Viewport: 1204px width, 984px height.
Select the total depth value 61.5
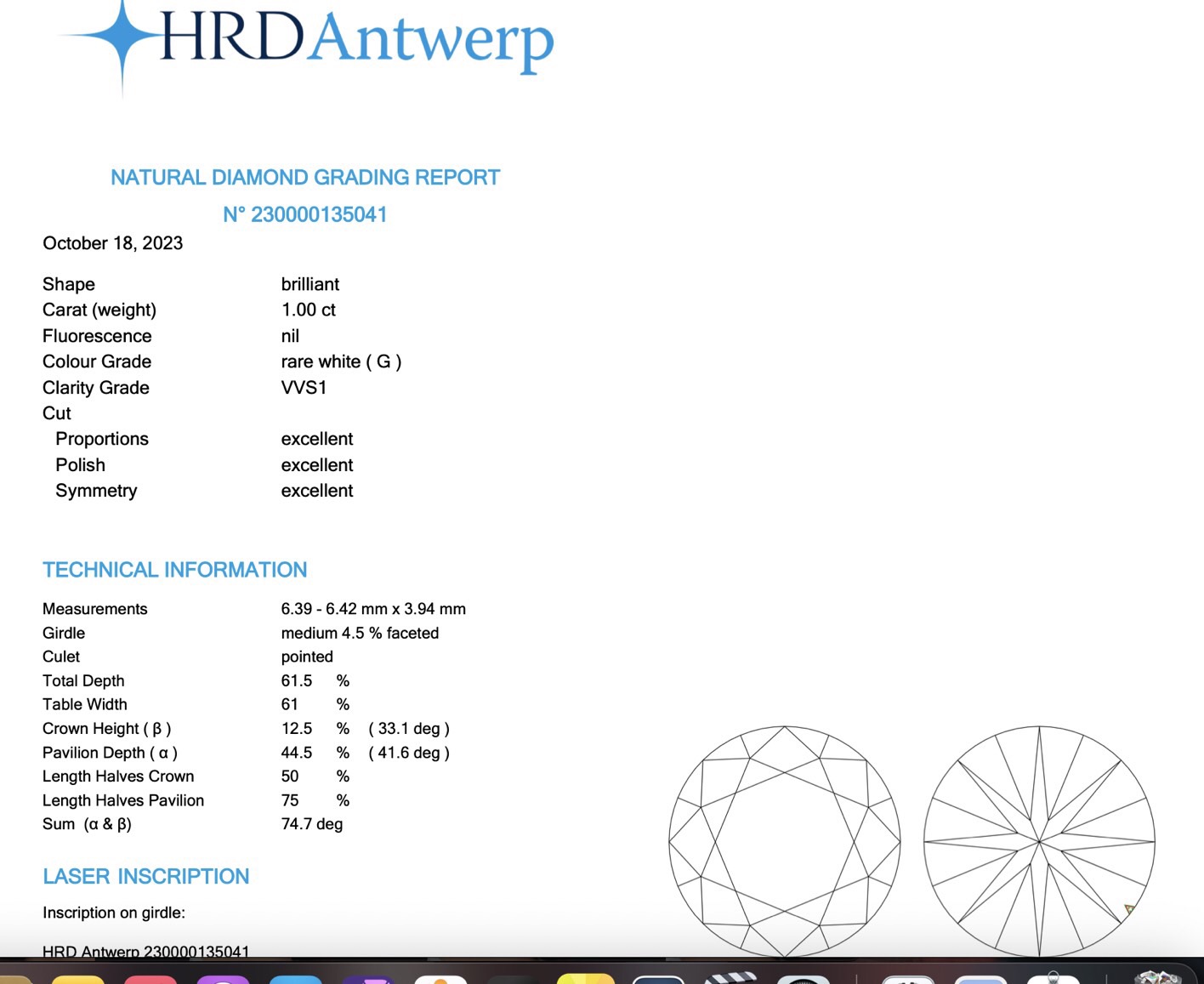click(297, 680)
